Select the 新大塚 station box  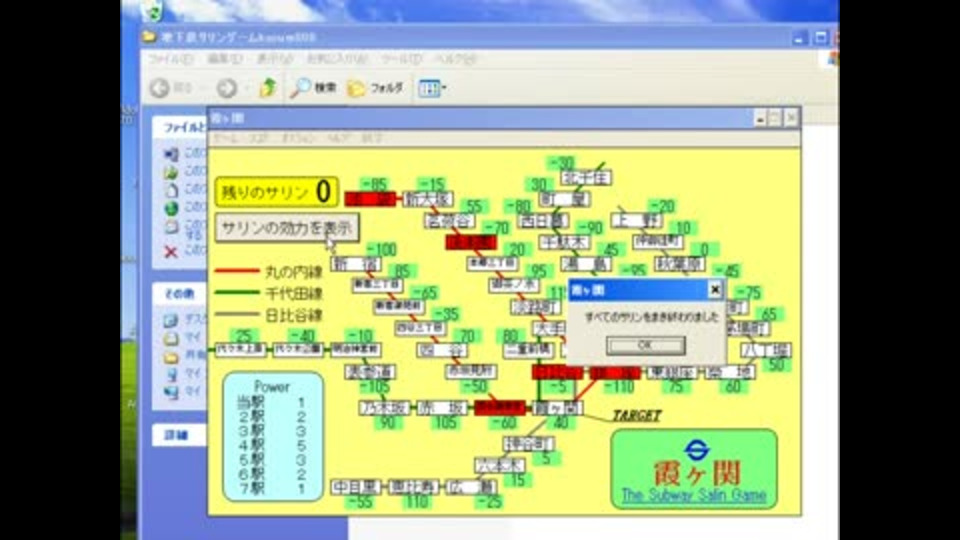pyautogui.click(x=428, y=199)
